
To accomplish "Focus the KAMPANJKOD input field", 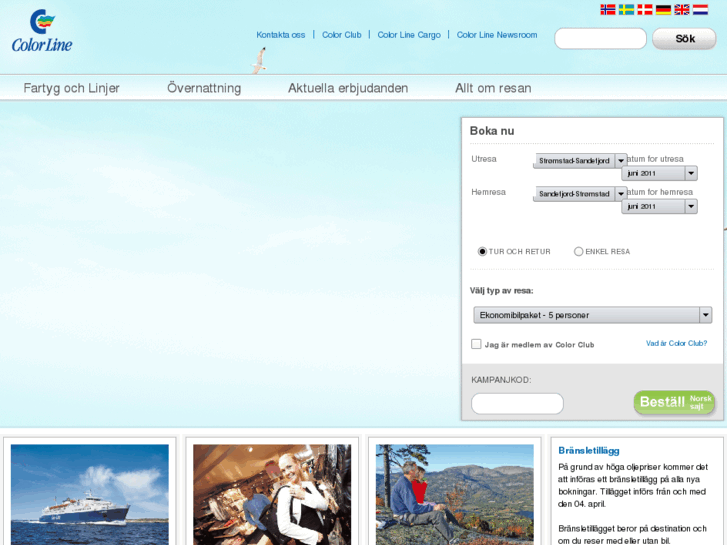I will pos(517,404).
